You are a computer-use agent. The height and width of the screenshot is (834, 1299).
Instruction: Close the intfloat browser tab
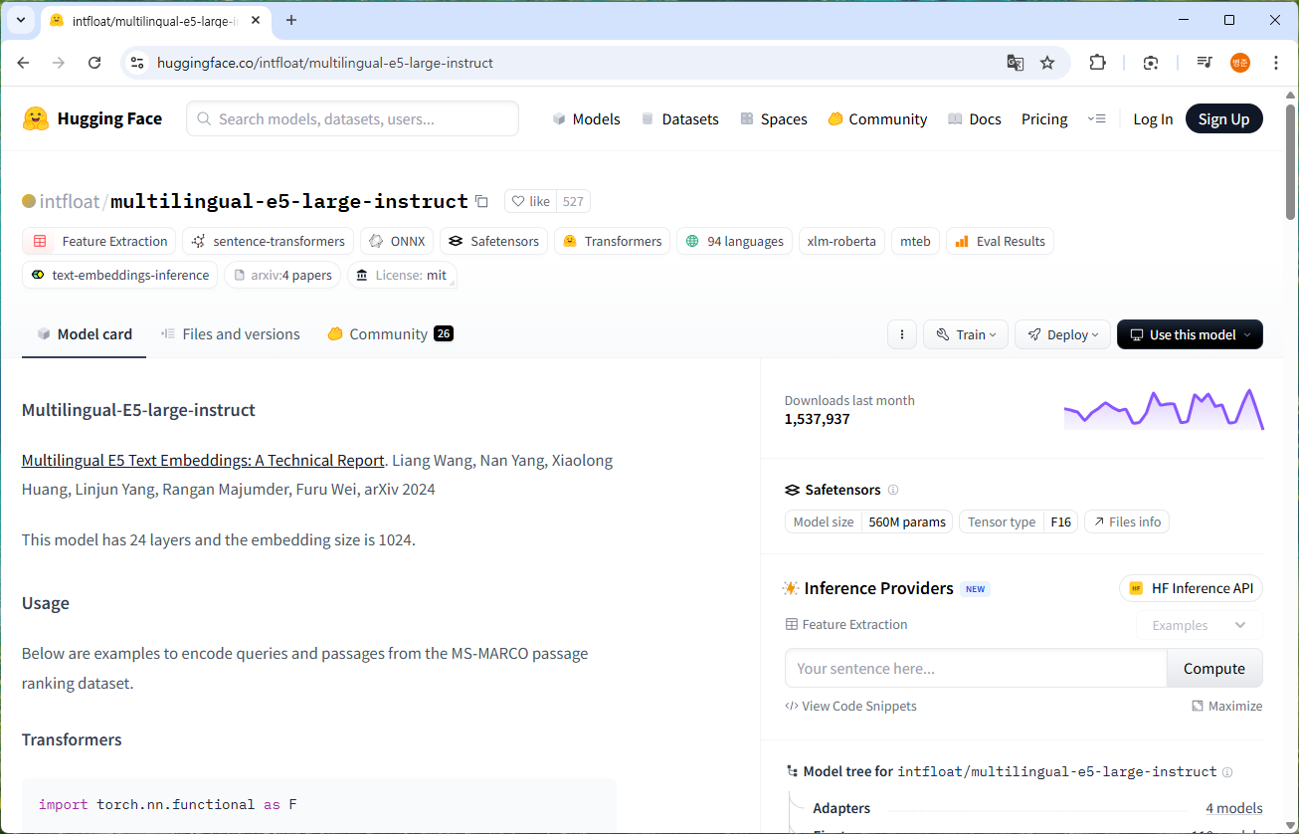click(257, 20)
